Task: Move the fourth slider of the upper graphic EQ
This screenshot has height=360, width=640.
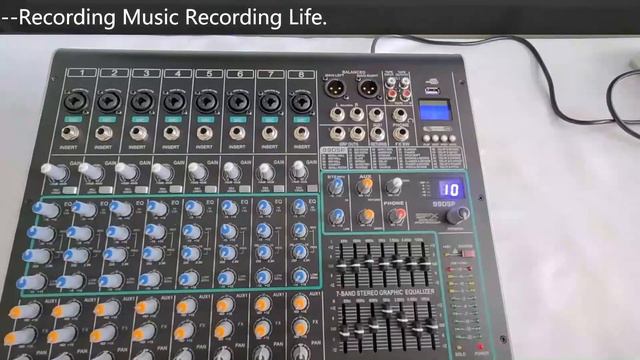Action: (384, 264)
